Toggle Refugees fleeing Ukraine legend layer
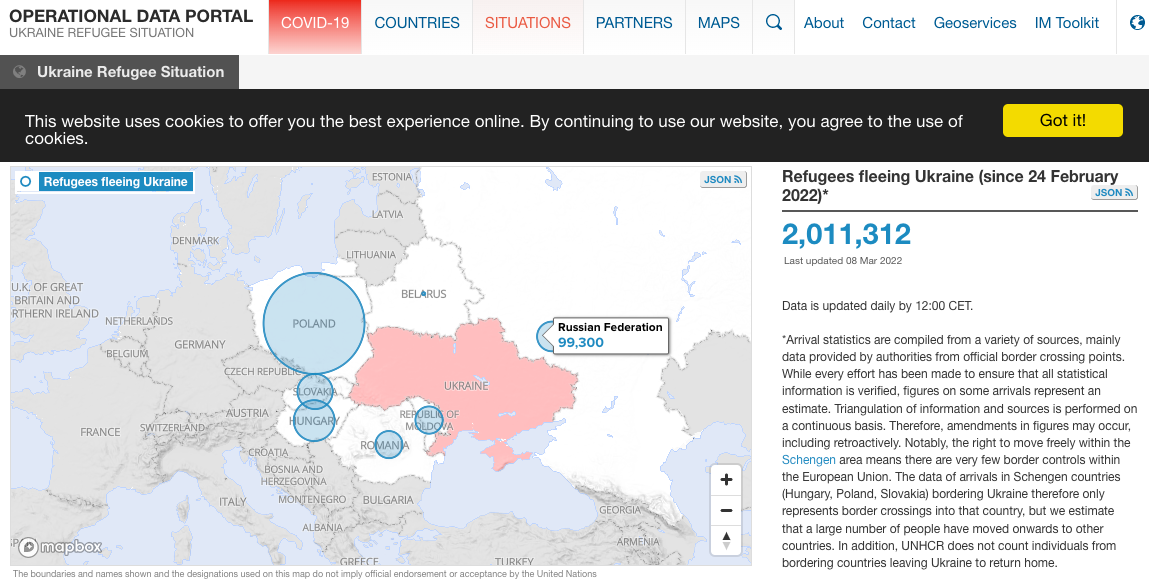 click(x=103, y=182)
